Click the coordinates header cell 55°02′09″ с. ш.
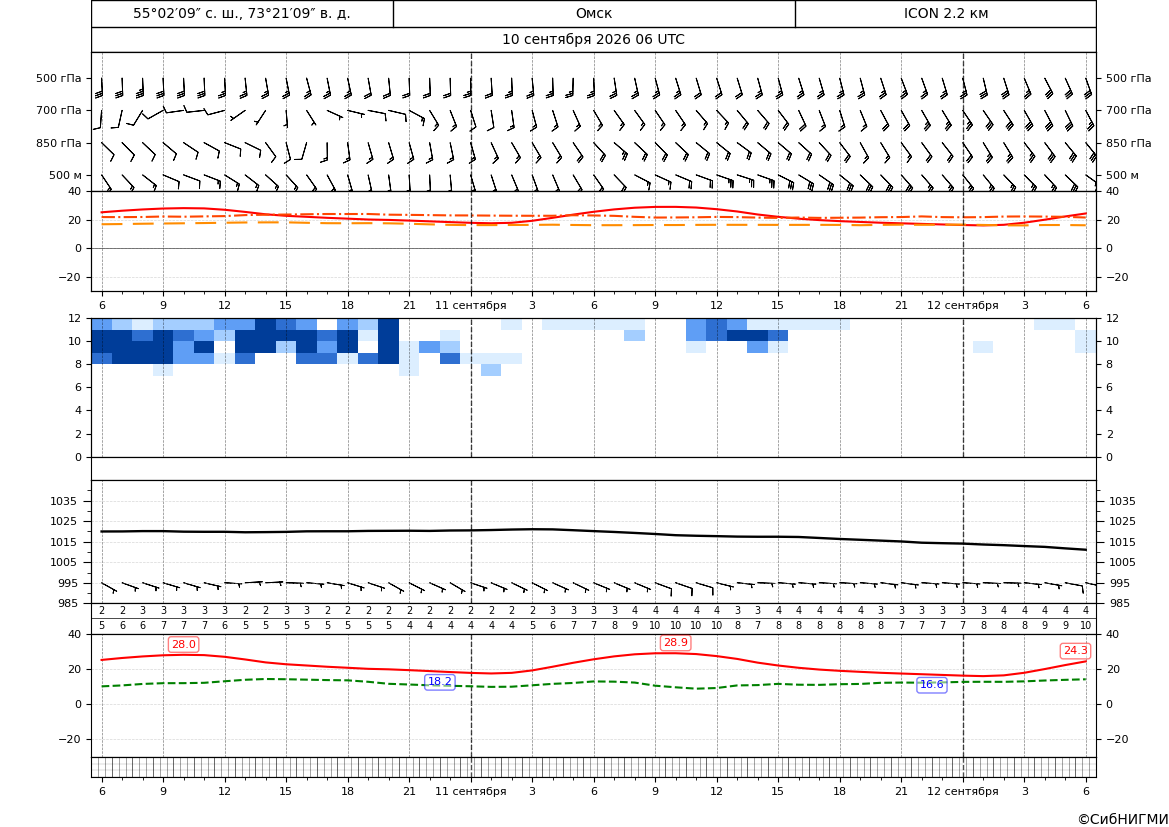This screenshot has width=1169, height=827. [x=242, y=13]
